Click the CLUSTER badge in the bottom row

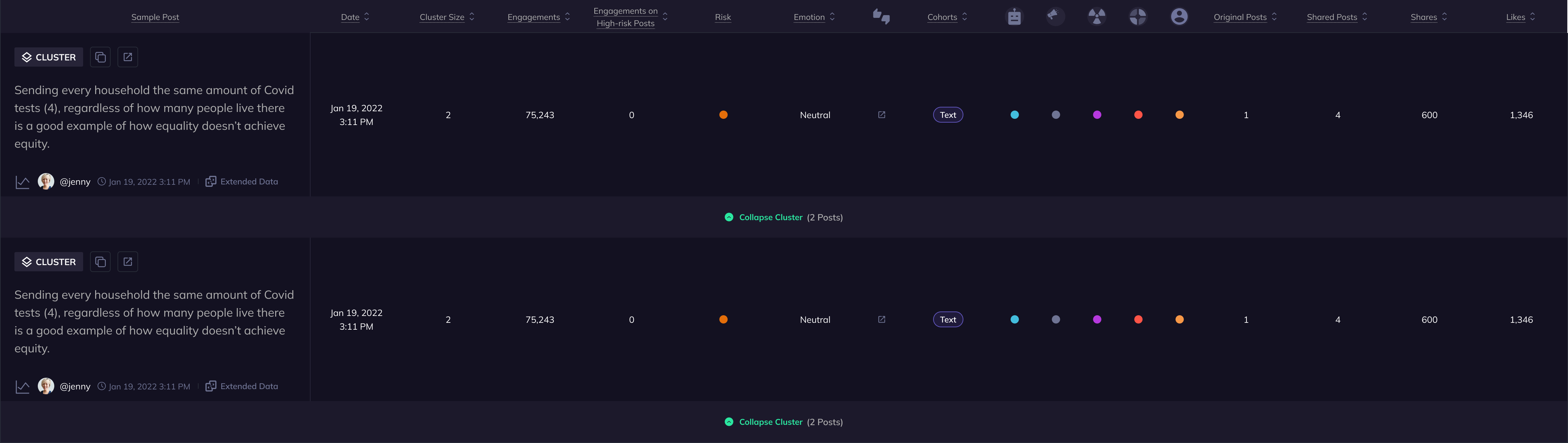(49, 262)
